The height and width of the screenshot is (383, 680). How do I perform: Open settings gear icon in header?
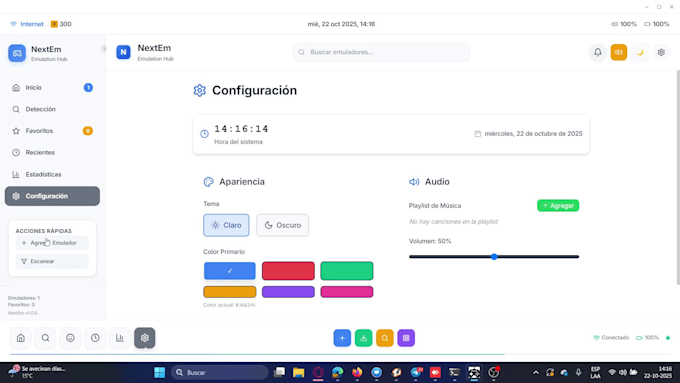click(661, 52)
